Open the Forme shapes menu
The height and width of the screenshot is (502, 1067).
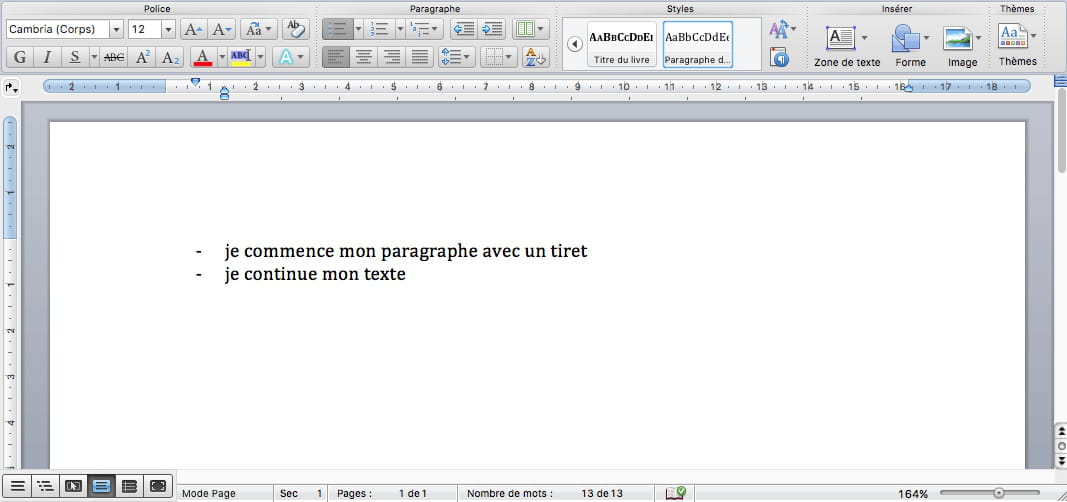pos(910,45)
